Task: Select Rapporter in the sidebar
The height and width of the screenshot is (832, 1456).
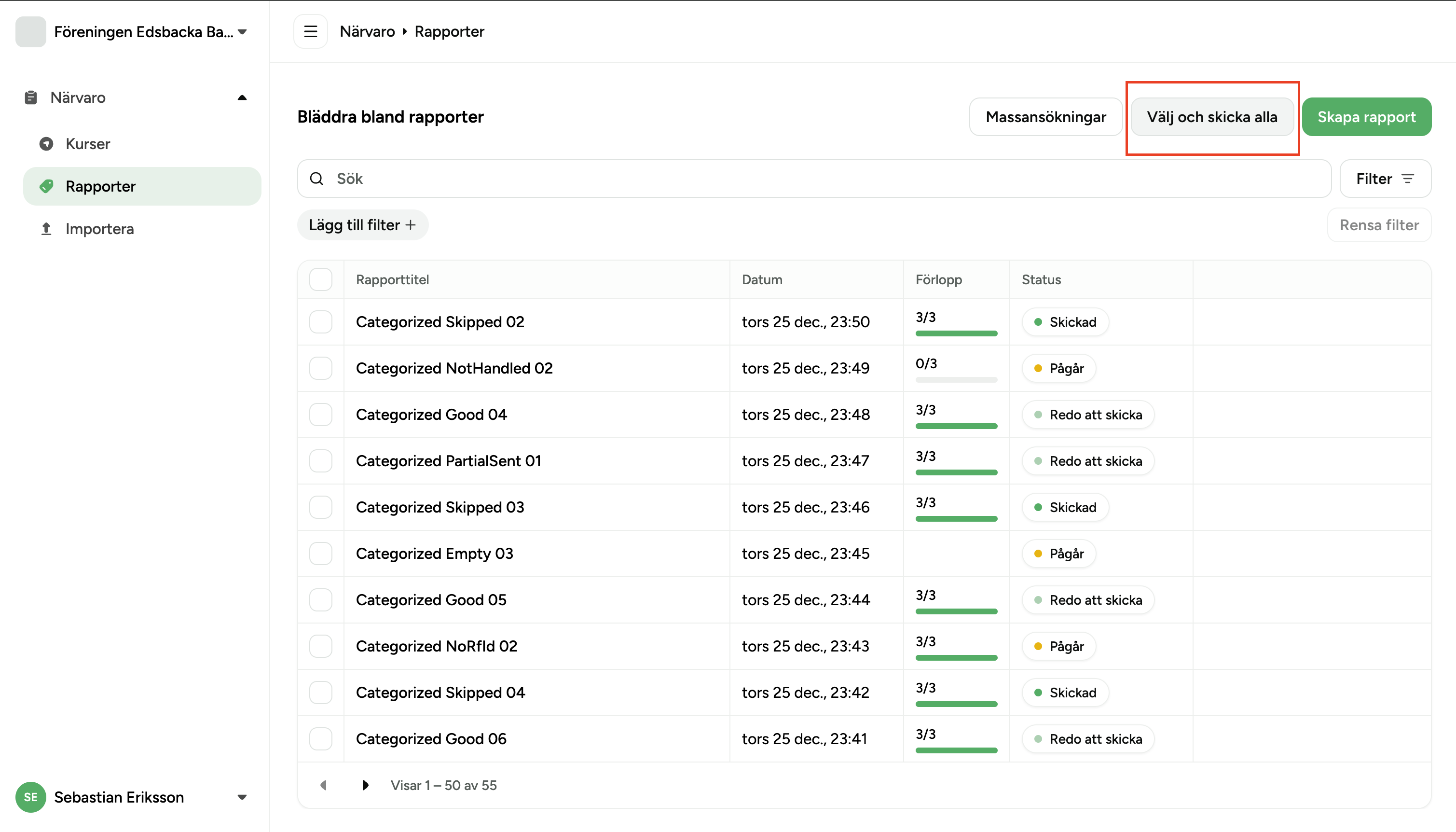Action: pos(142,186)
